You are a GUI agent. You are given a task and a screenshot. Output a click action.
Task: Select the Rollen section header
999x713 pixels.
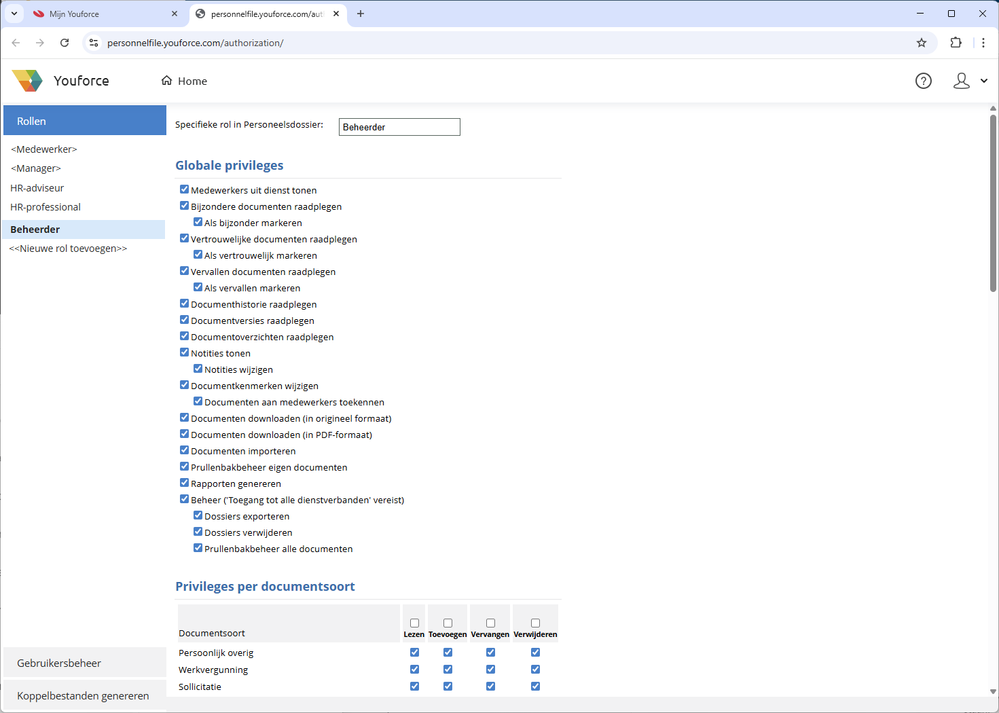[x=85, y=120]
